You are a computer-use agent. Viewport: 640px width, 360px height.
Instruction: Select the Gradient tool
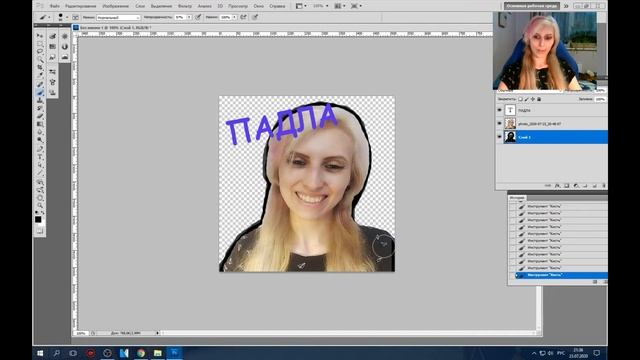[40, 124]
